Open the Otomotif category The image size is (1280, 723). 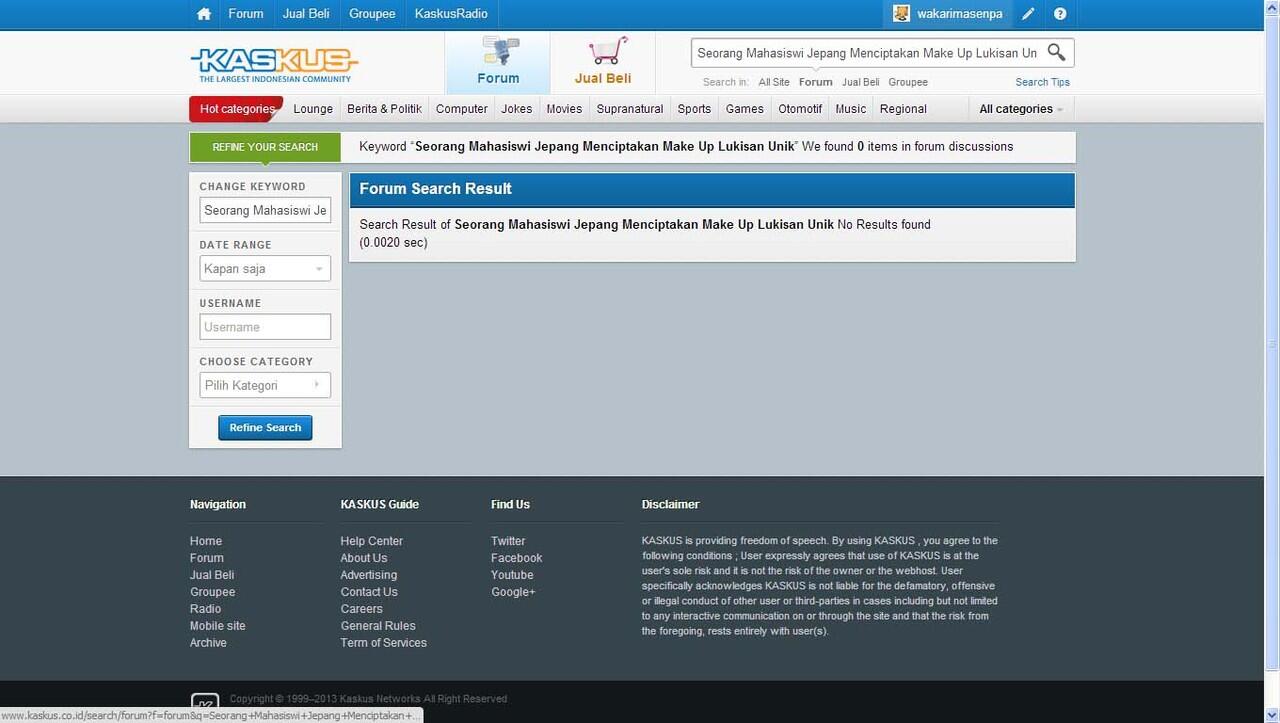tap(800, 109)
